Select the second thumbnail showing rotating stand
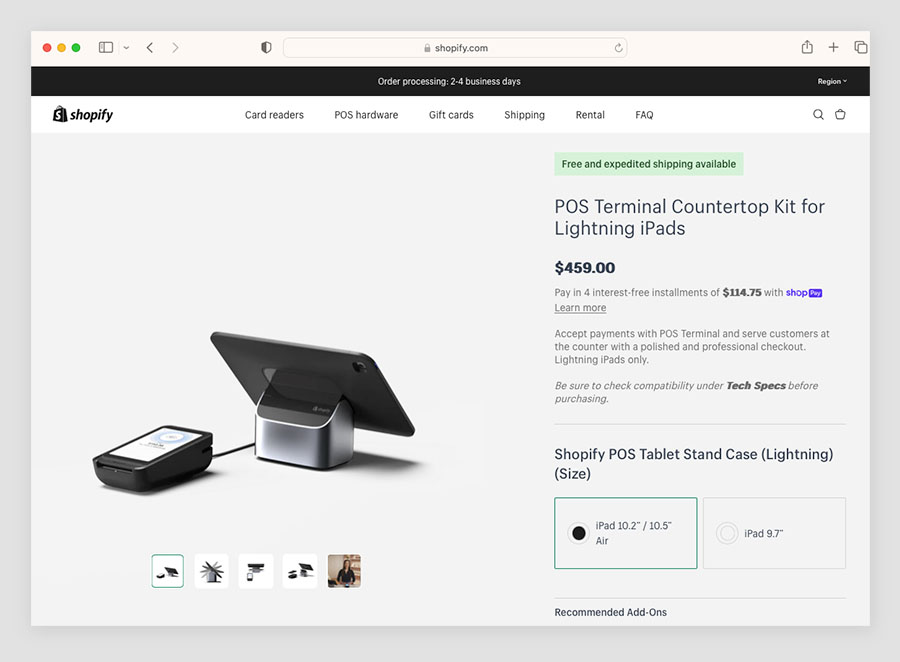The image size is (900, 662). [x=212, y=571]
